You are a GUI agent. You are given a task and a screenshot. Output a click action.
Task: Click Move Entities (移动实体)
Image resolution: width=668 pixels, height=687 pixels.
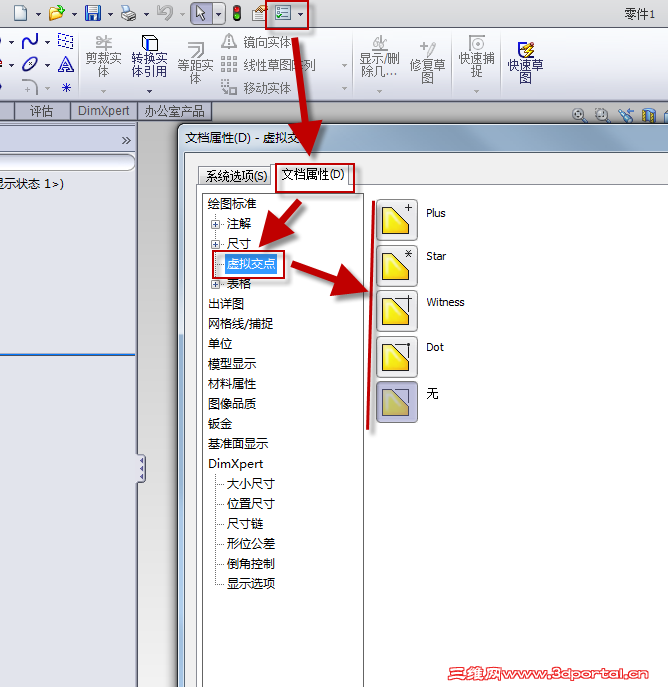pos(256,88)
